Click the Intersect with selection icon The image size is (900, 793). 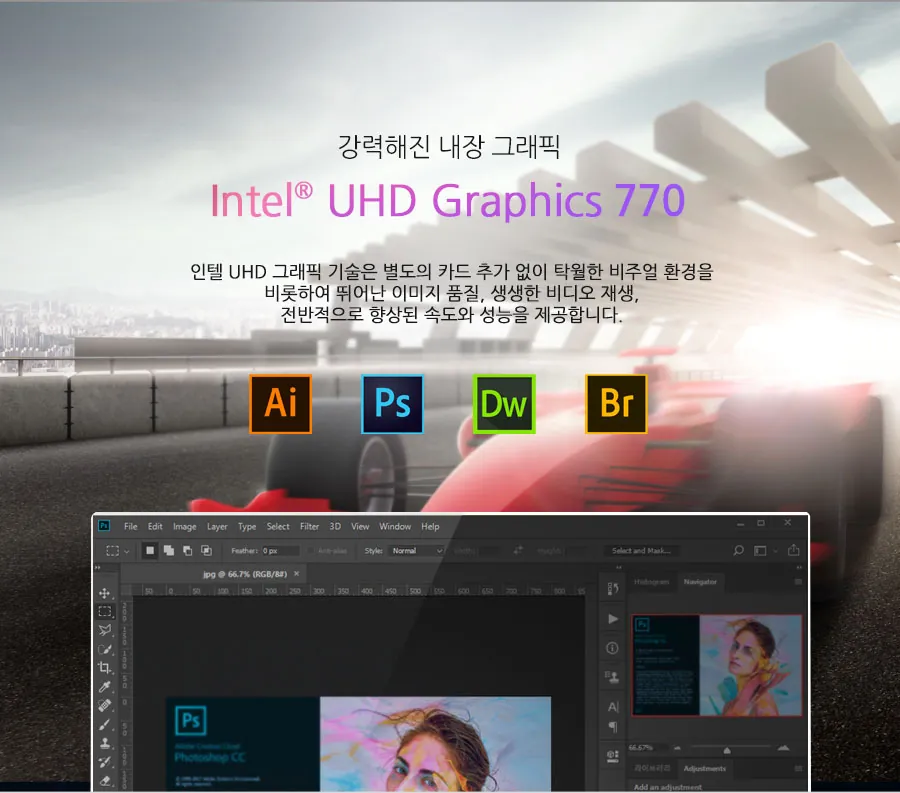(x=206, y=550)
